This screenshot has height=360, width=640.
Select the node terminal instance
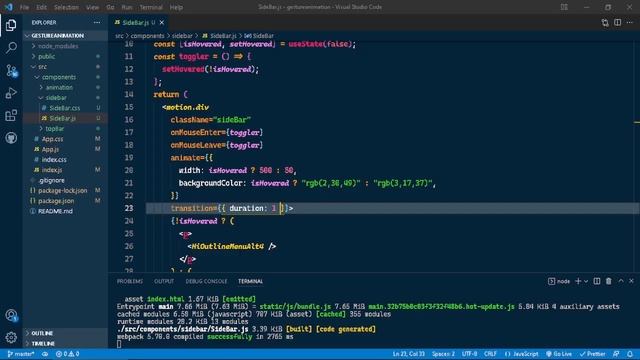tap(559, 281)
